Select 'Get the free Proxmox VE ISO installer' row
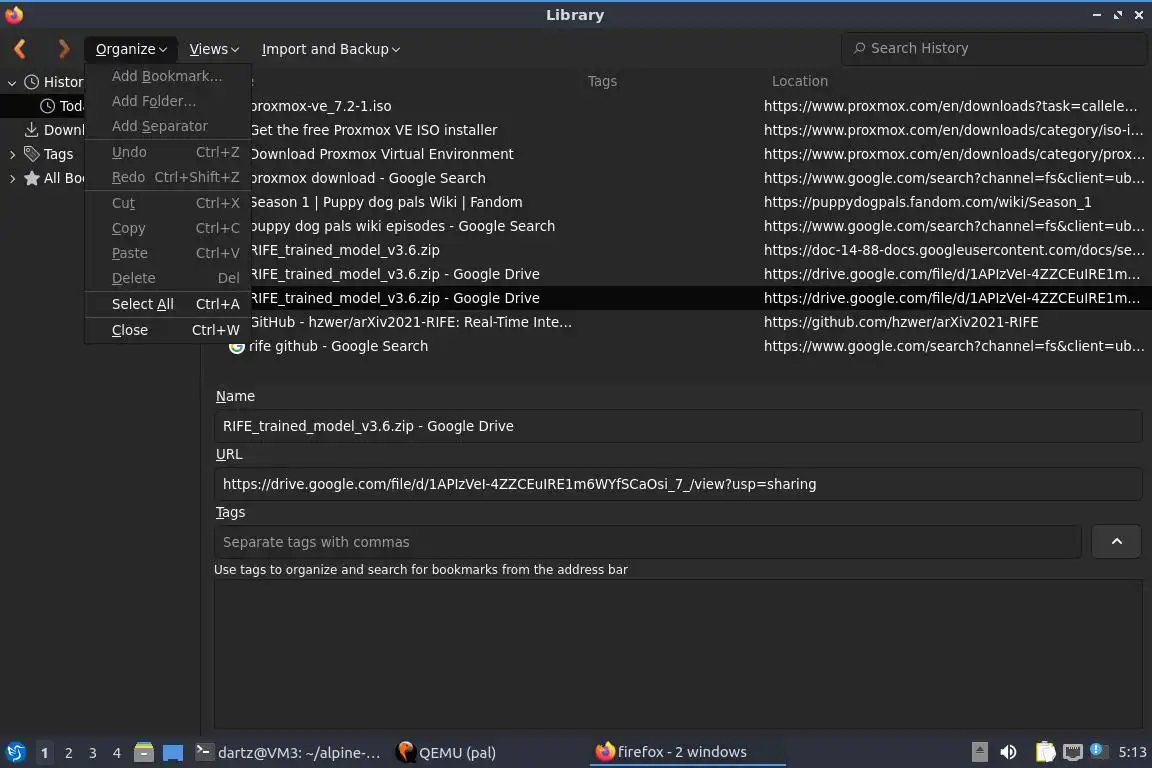The image size is (1152, 768). tap(676, 130)
